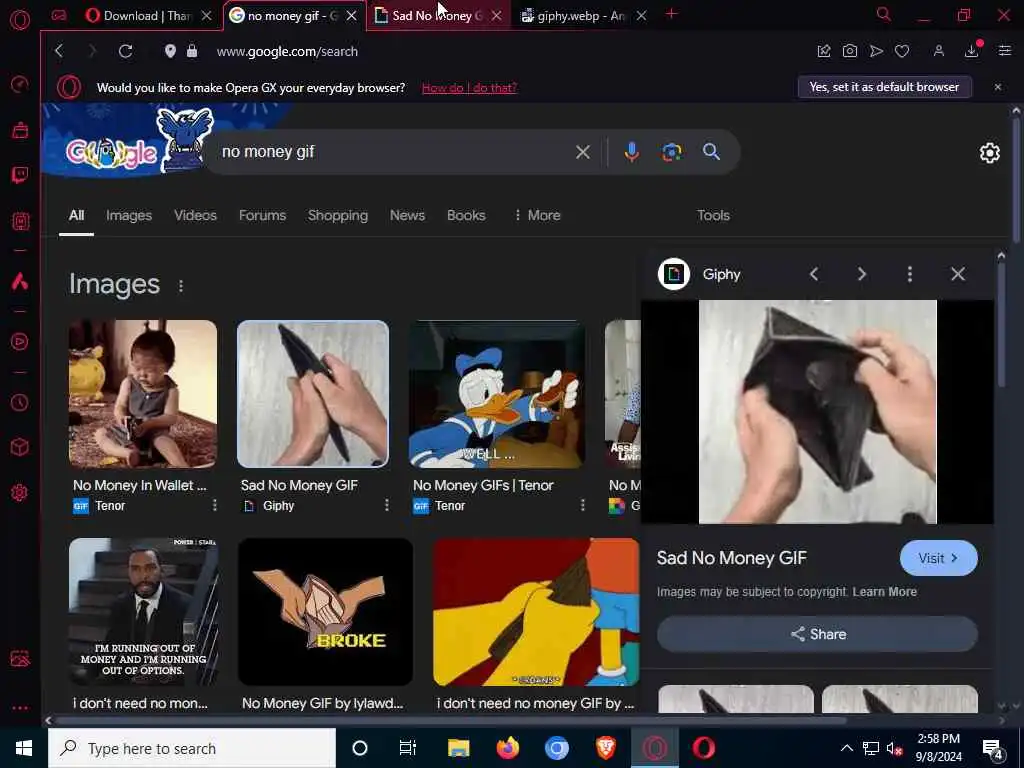Viewport: 1024px width, 768px height.
Task: Open options for No Money In Wallet result
Action: (x=214, y=505)
